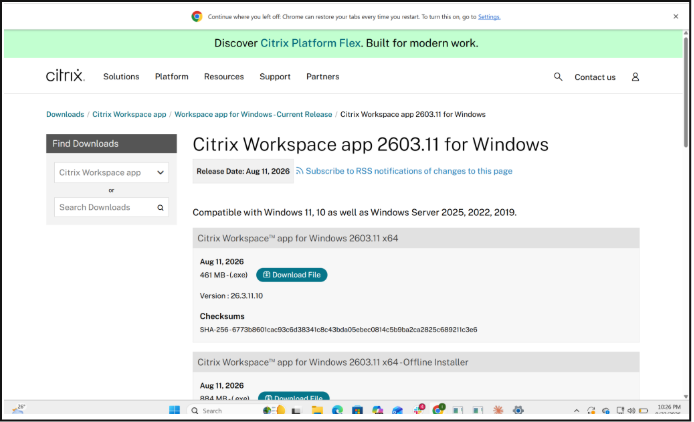The image size is (694, 422).
Task: Switch to Google Chrome in taskbar
Action: click(438, 409)
